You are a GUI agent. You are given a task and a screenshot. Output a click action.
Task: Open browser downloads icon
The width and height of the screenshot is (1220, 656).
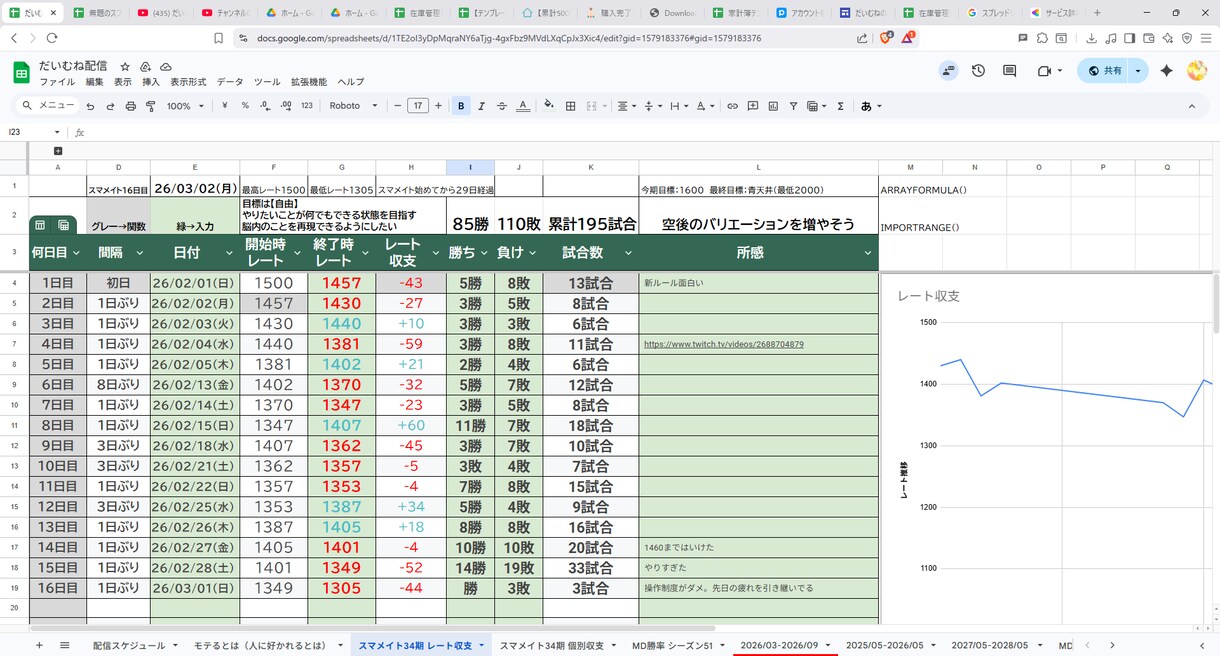pos(1090,38)
